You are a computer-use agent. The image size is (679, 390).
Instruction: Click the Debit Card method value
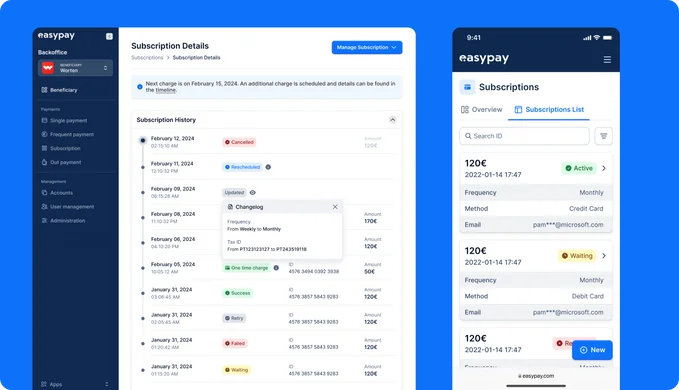coord(587,296)
